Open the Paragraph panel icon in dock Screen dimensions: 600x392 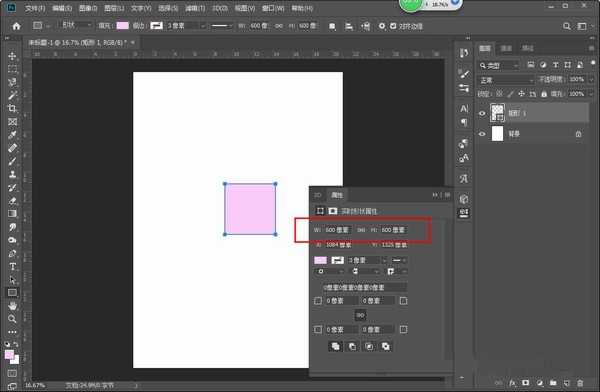tap(464, 122)
